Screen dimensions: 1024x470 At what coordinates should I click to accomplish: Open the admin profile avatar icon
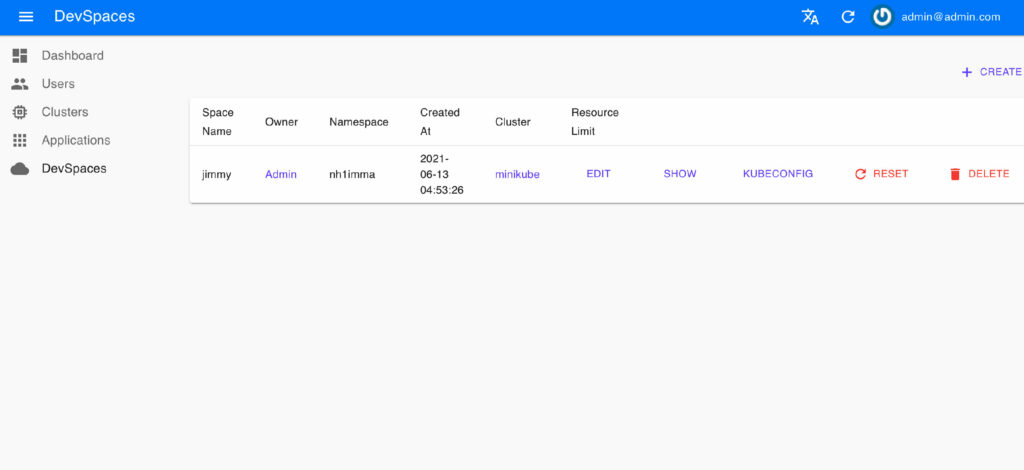[x=882, y=17]
